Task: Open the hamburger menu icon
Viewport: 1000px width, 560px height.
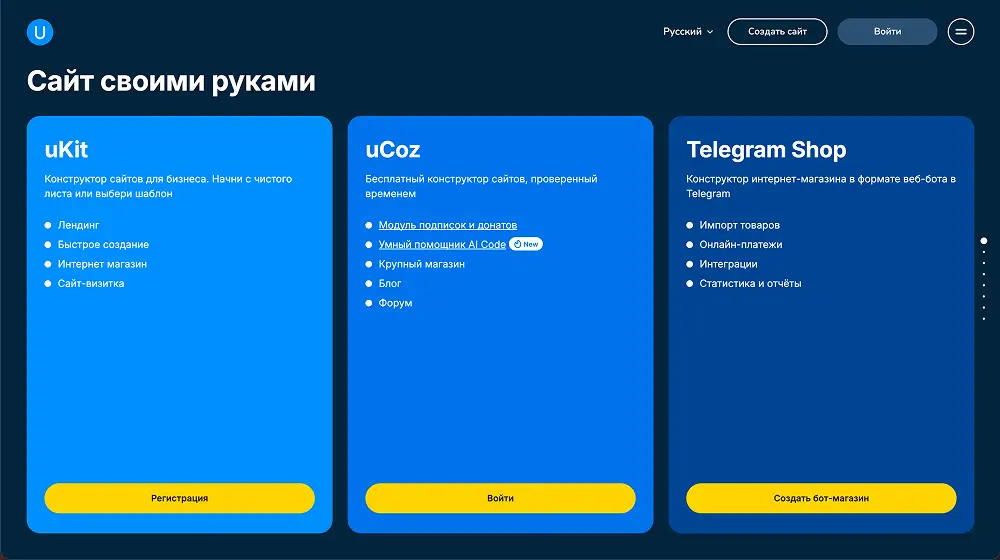Action: coord(960,32)
